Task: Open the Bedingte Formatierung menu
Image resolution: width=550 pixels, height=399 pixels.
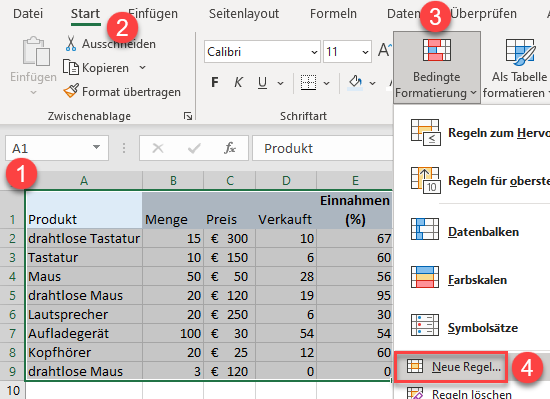Action: pos(437,68)
